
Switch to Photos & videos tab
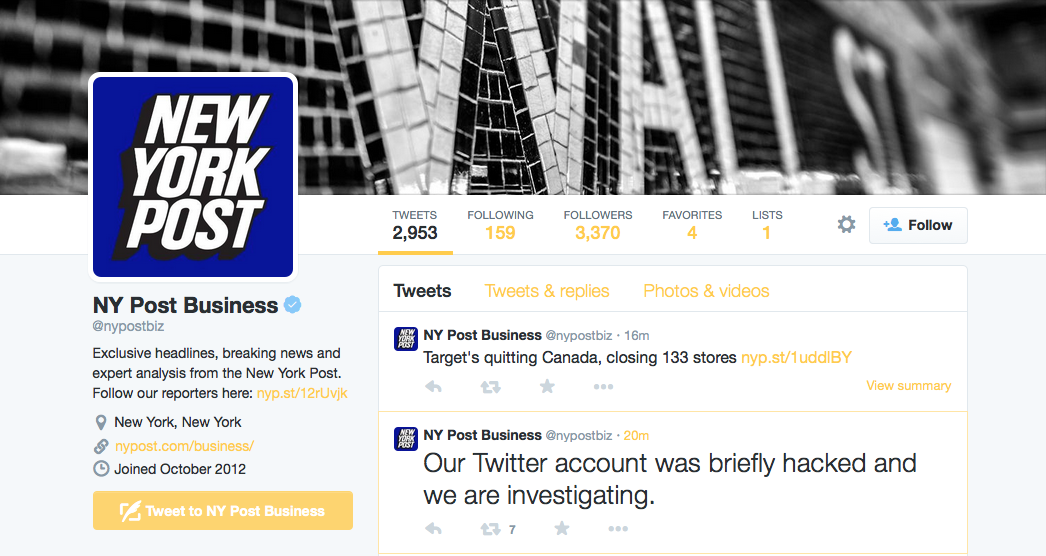coord(706,291)
